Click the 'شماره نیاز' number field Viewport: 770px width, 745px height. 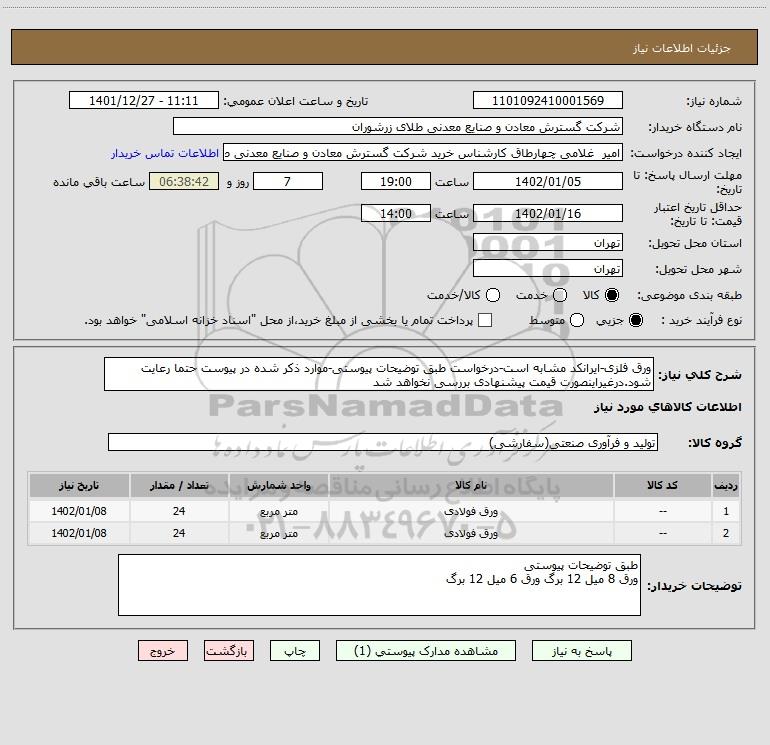pos(547,101)
